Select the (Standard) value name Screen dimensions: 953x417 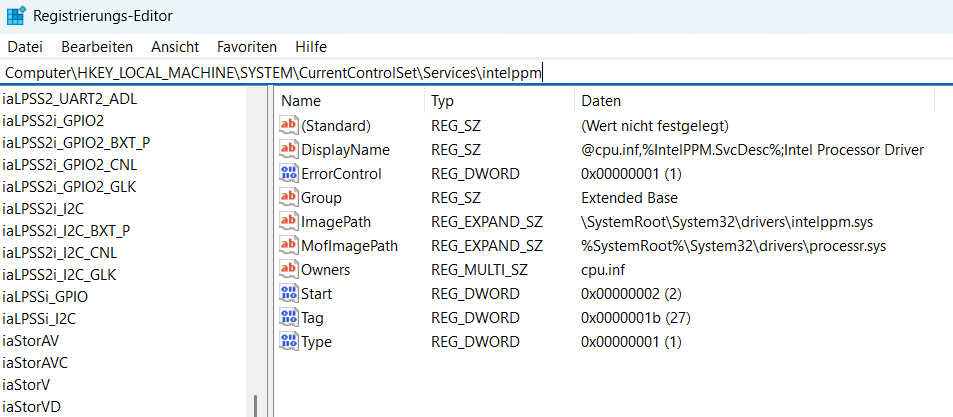point(336,126)
